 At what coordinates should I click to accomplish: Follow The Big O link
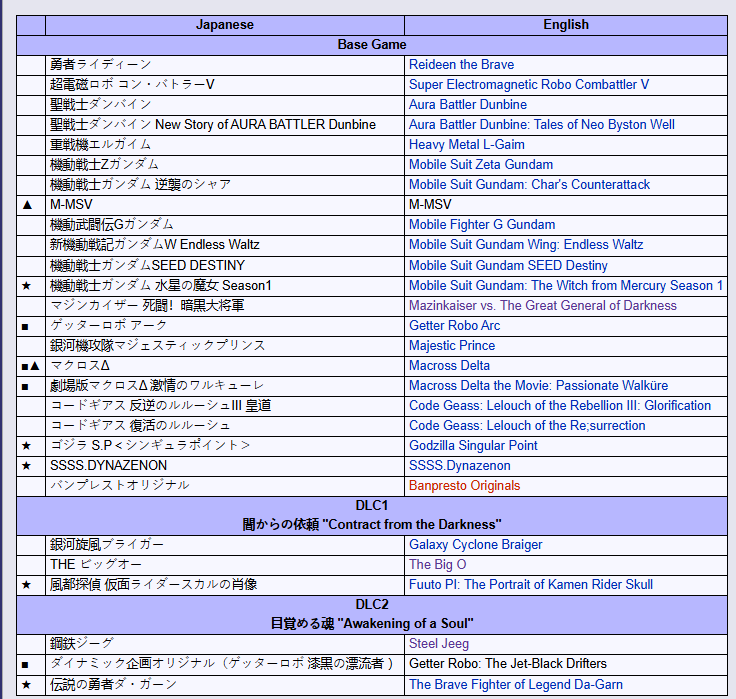[437, 565]
